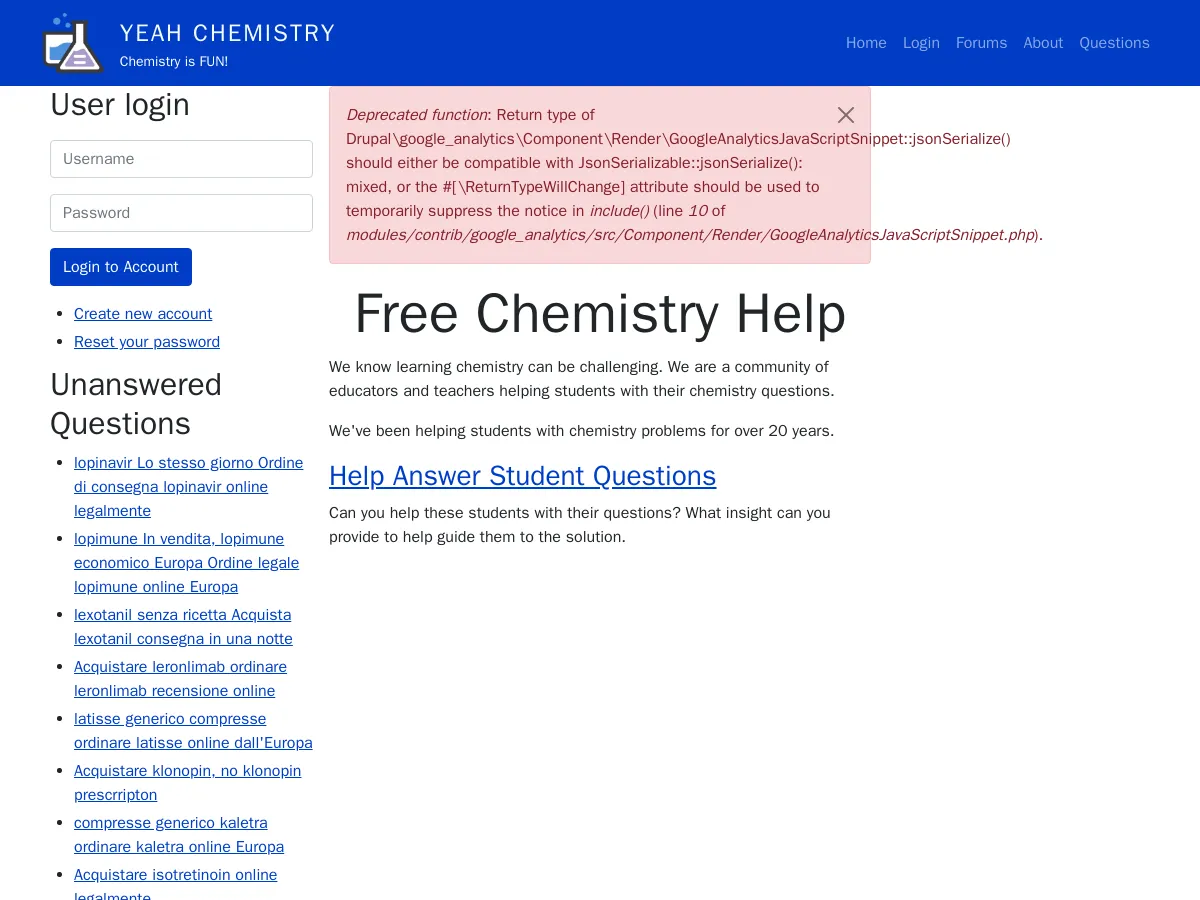This screenshot has height=900, width=1200.
Task: Open the Home navigation item
Action: (x=866, y=42)
